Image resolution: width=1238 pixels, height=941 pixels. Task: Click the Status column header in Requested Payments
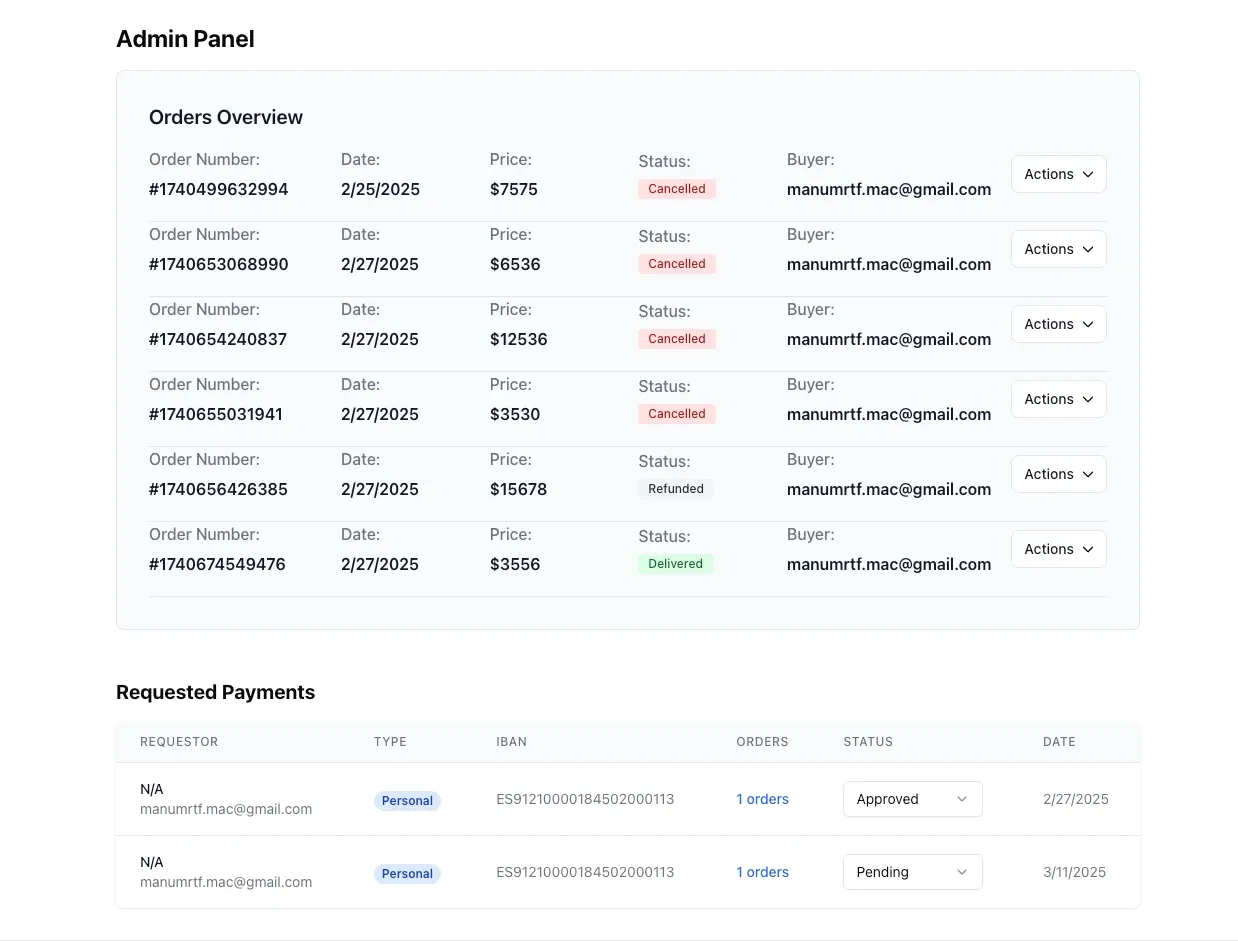click(867, 742)
